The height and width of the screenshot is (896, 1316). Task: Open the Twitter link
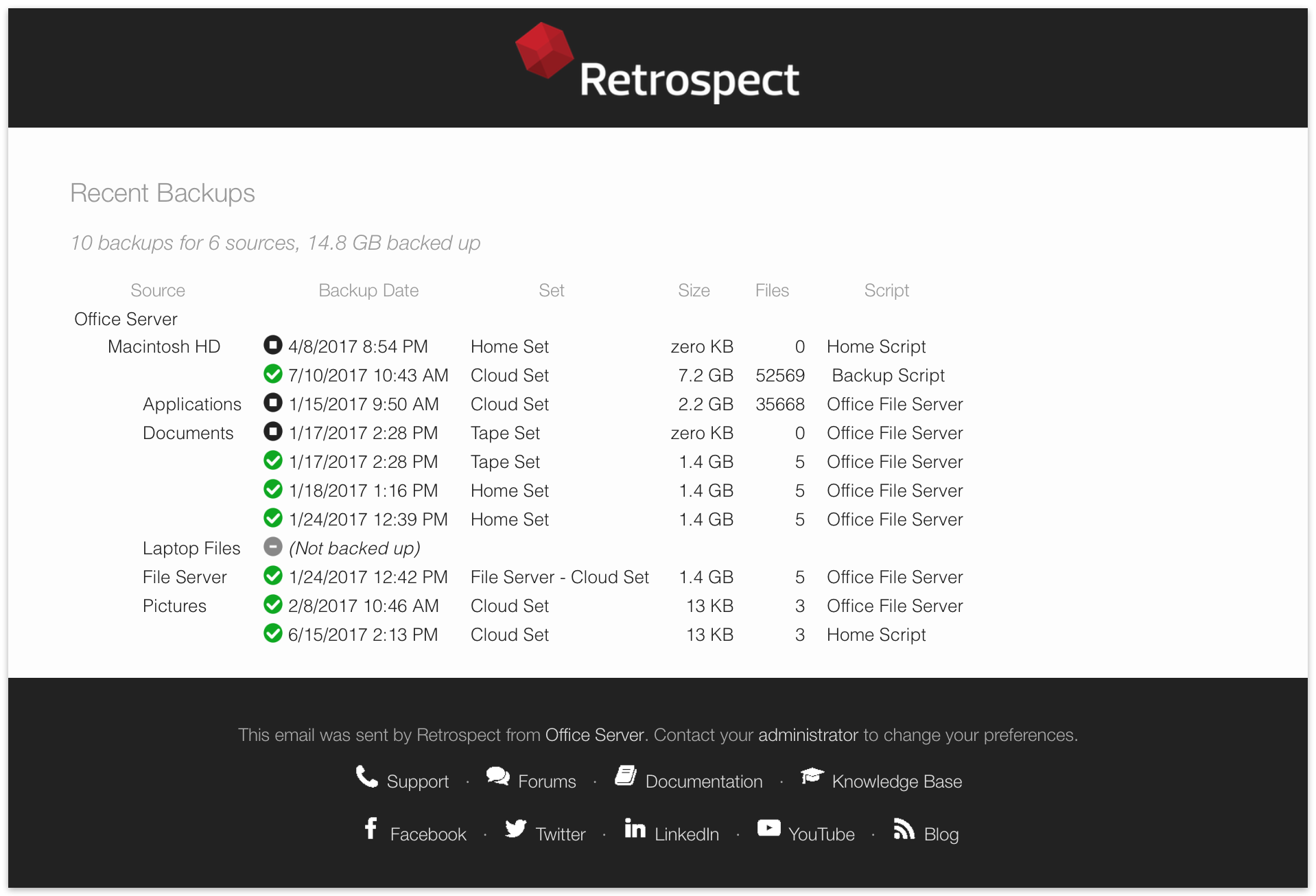561,834
